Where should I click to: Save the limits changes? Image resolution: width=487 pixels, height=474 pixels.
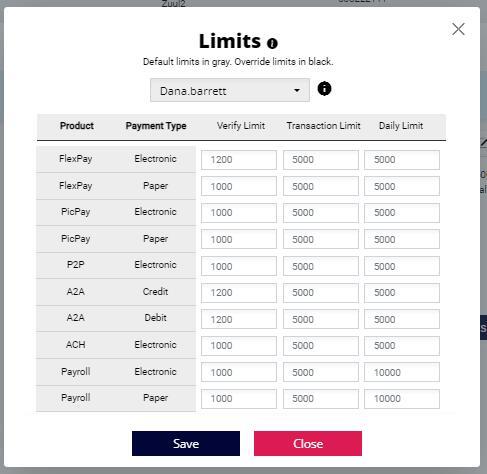coord(186,443)
